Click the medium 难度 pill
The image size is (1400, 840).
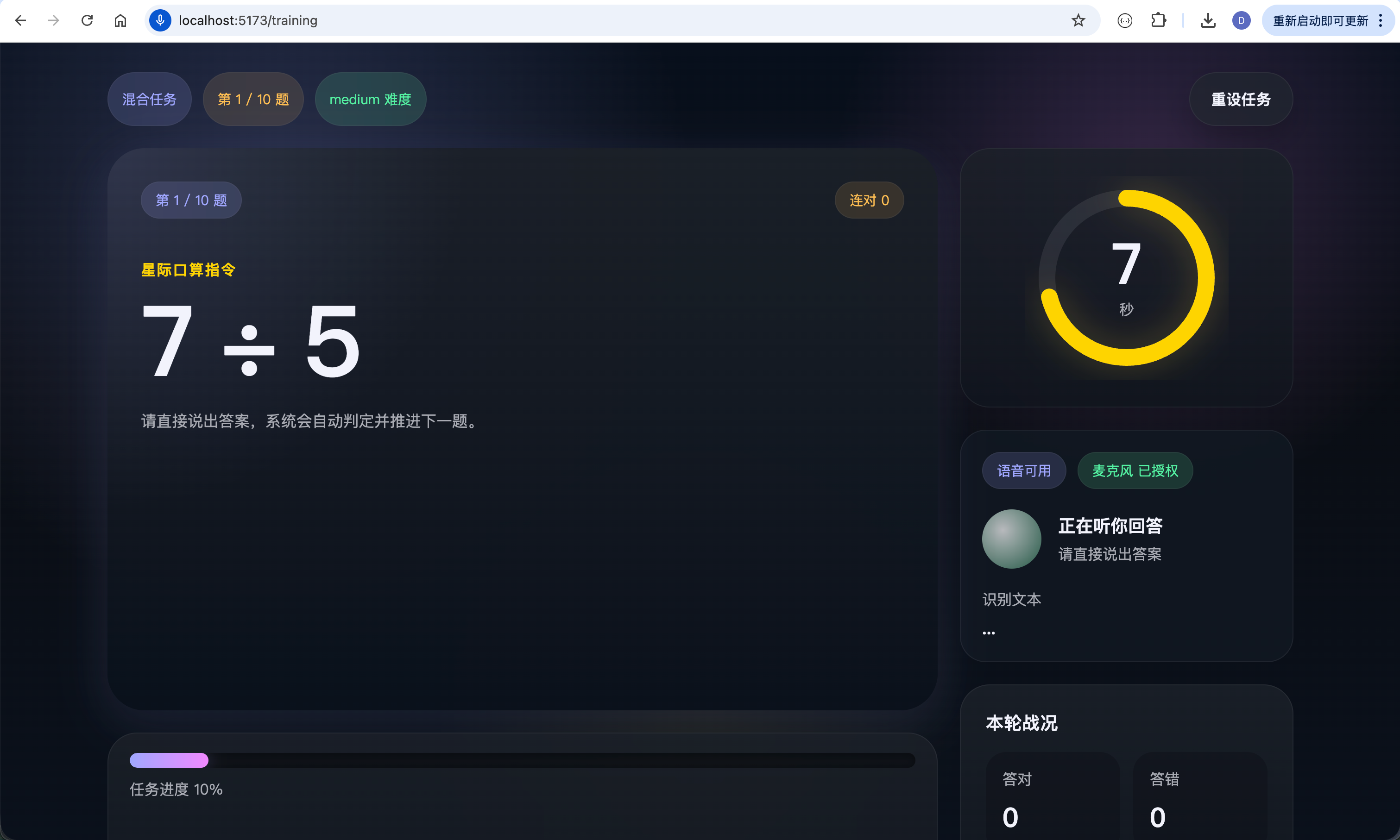(370, 99)
